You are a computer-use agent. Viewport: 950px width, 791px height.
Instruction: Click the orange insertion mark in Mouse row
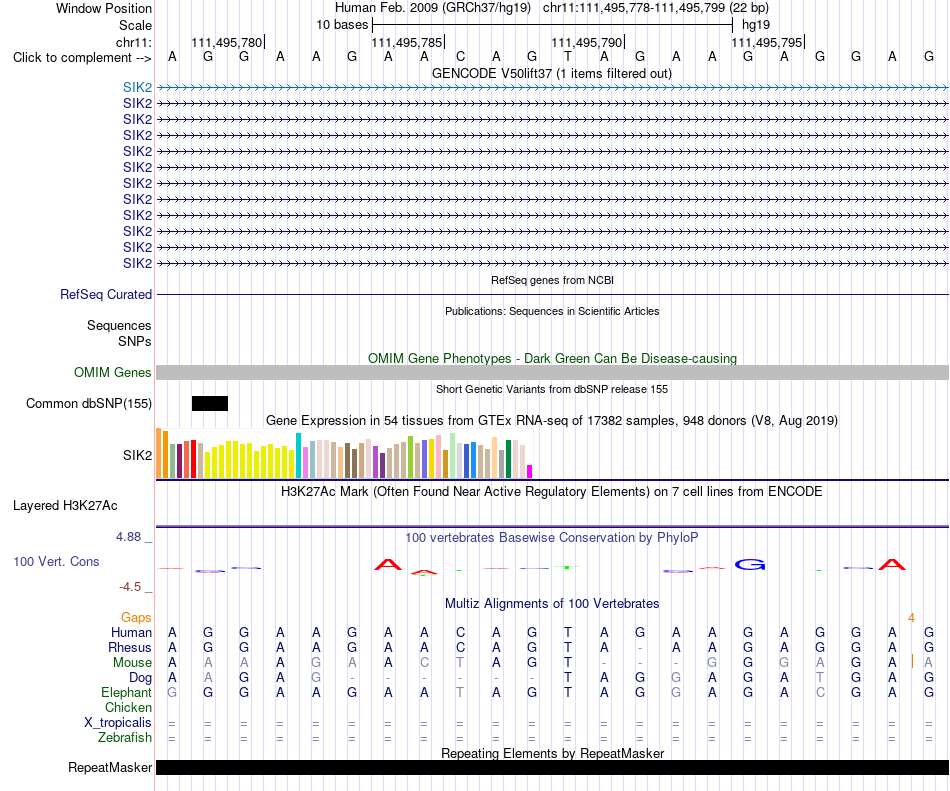912,661
